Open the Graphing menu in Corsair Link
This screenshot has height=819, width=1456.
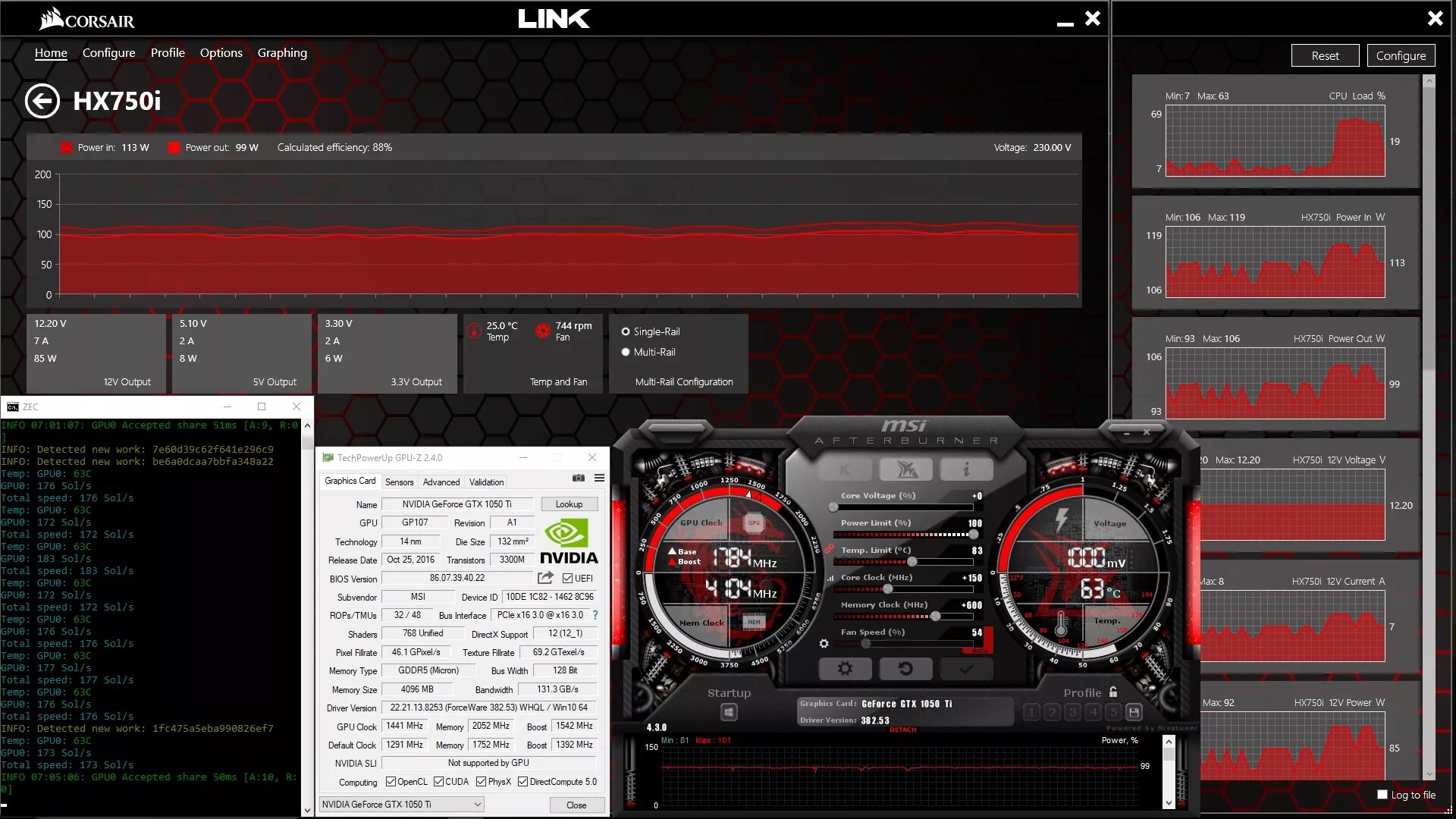pyautogui.click(x=282, y=52)
